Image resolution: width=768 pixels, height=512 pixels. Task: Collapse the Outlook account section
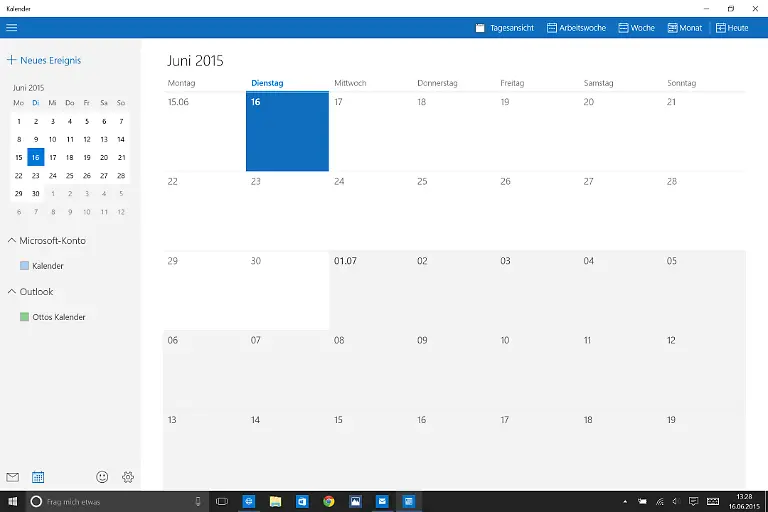pos(12,292)
